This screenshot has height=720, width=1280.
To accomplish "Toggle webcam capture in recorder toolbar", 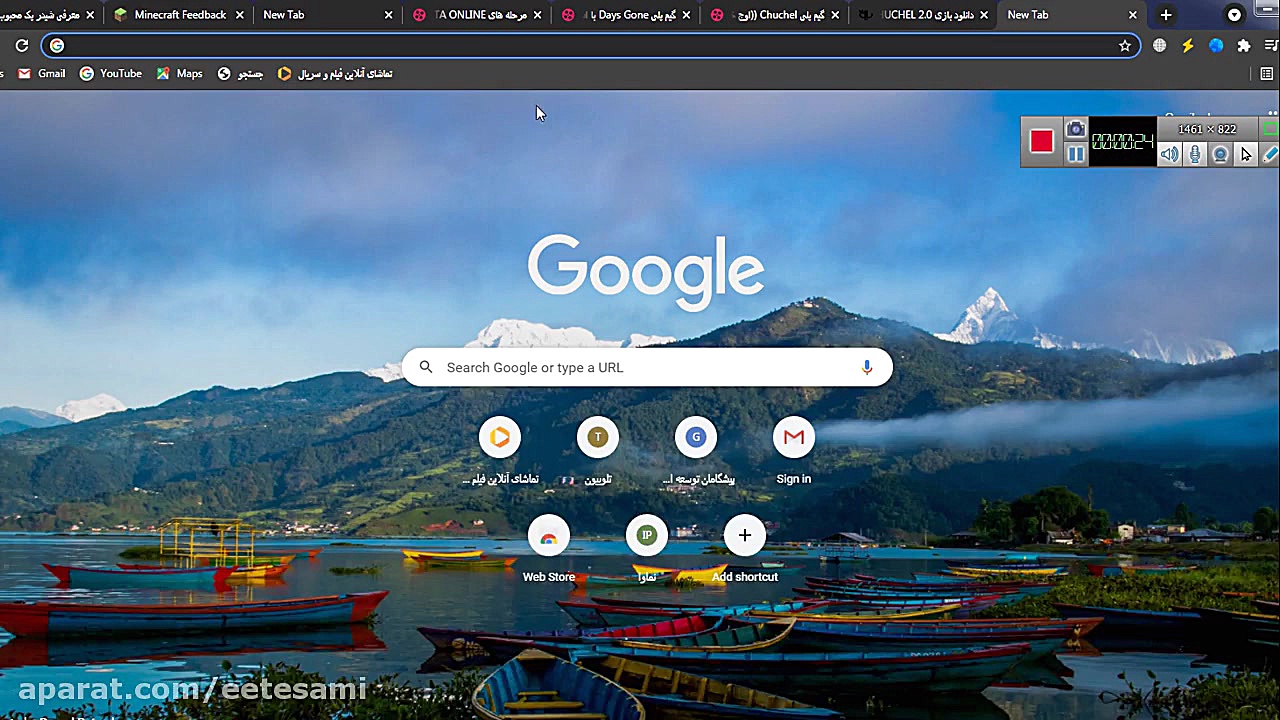I will (1220, 154).
